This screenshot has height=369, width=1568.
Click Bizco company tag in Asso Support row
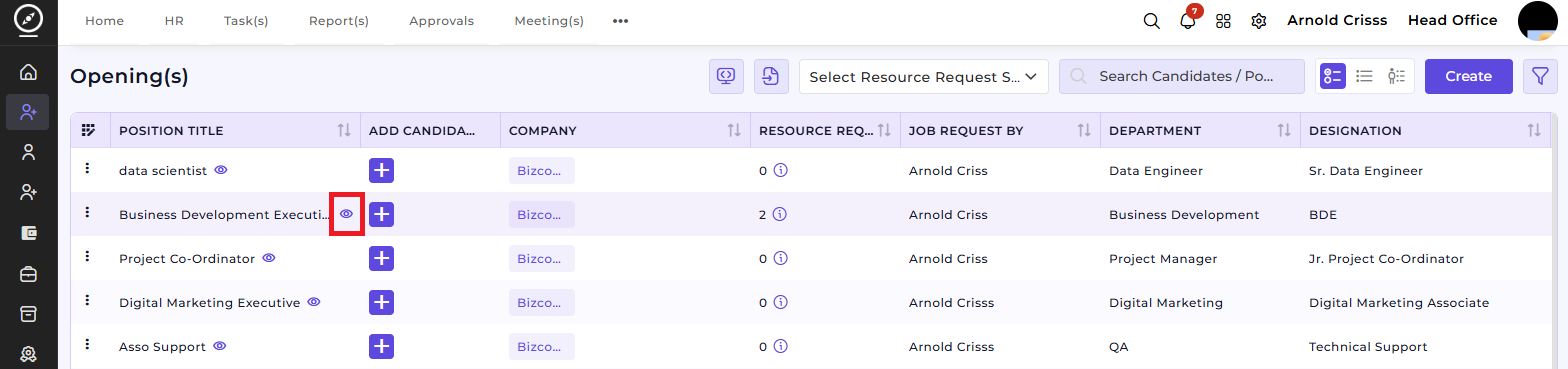pos(542,347)
